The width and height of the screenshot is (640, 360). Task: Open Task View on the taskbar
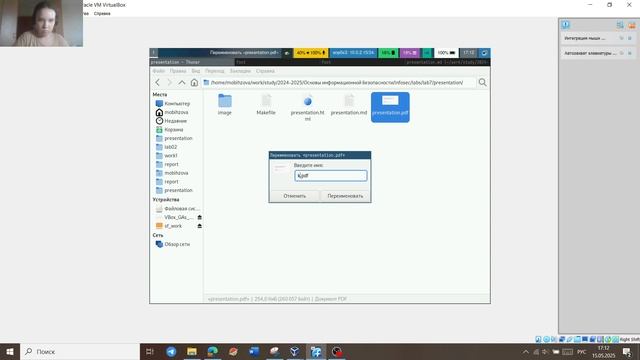pyautogui.click(x=150, y=351)
